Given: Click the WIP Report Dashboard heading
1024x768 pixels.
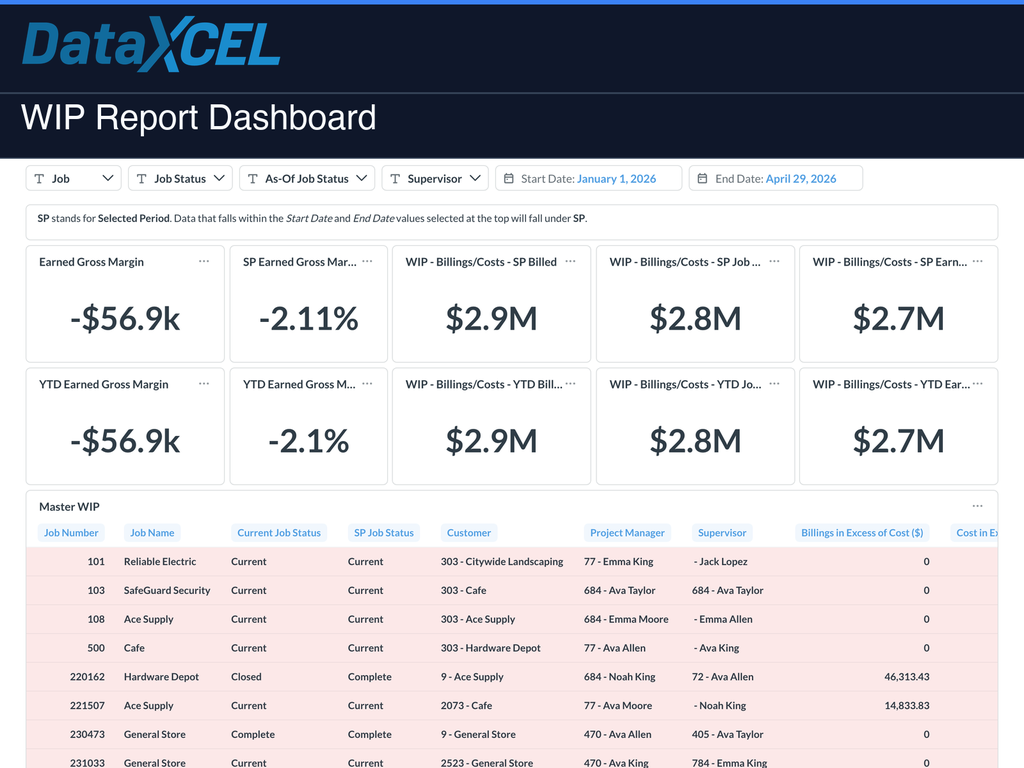Looking at the screenshot, I should pos(199,118).
